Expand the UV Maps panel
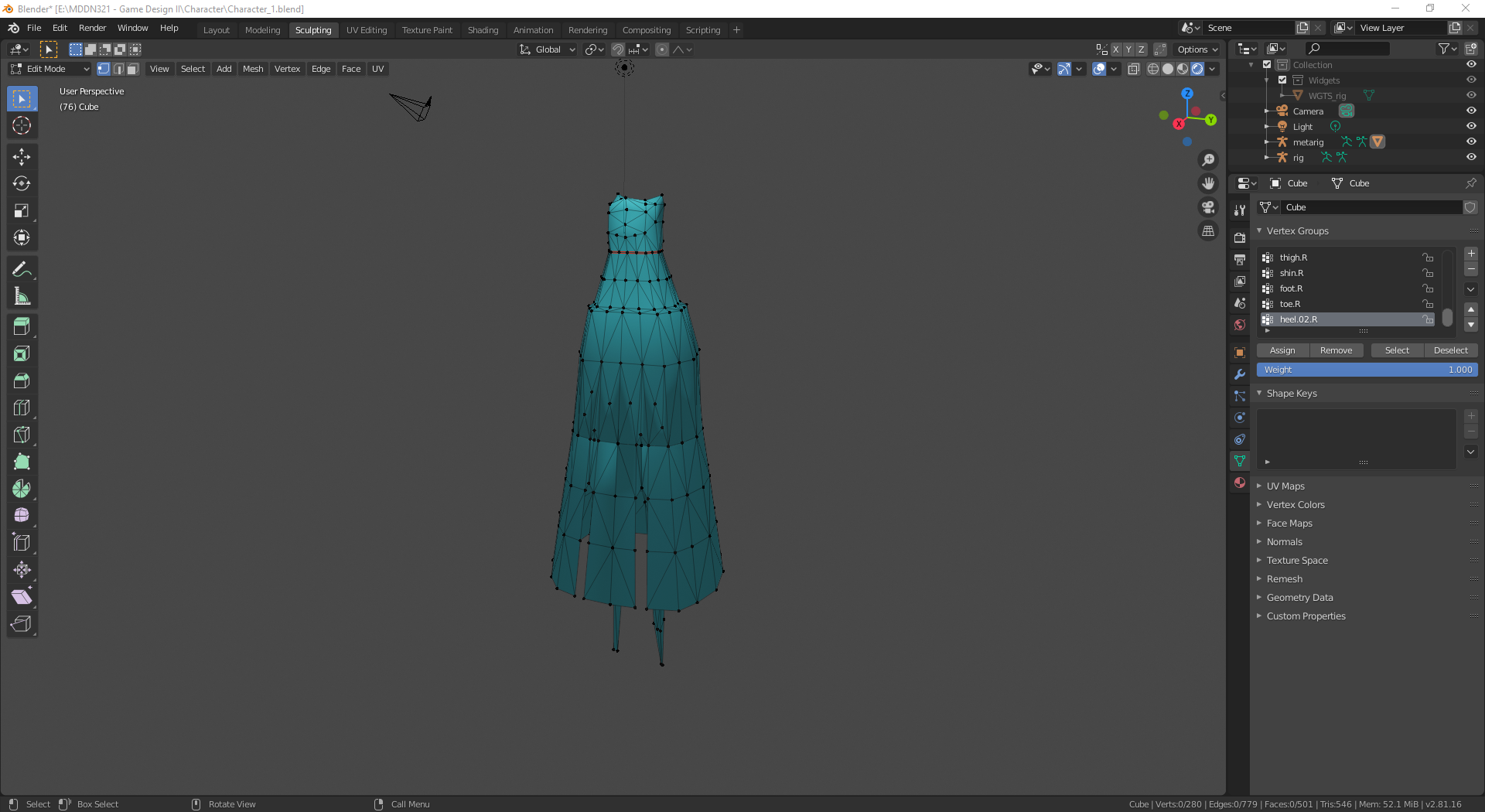 [1285, 486]
